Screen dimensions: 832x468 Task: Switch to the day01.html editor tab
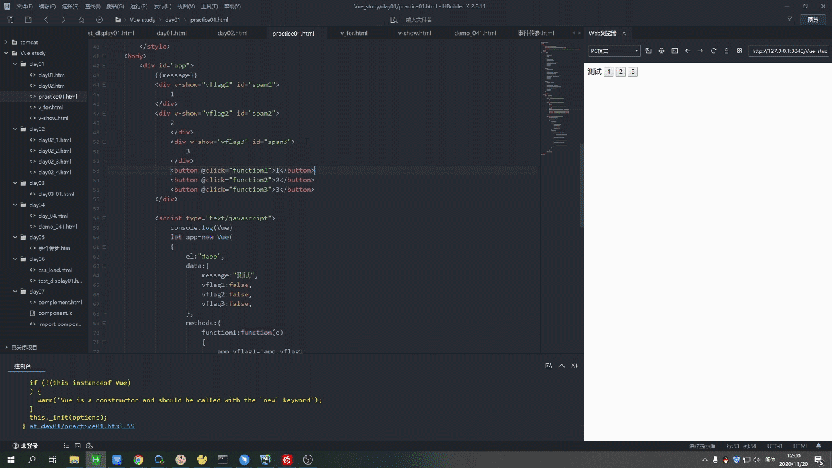171,33
